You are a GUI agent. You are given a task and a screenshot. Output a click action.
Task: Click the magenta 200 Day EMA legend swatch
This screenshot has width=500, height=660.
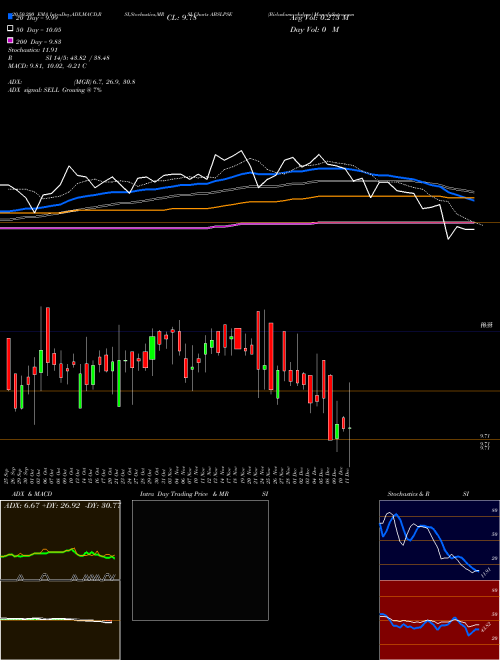(11, 41)
